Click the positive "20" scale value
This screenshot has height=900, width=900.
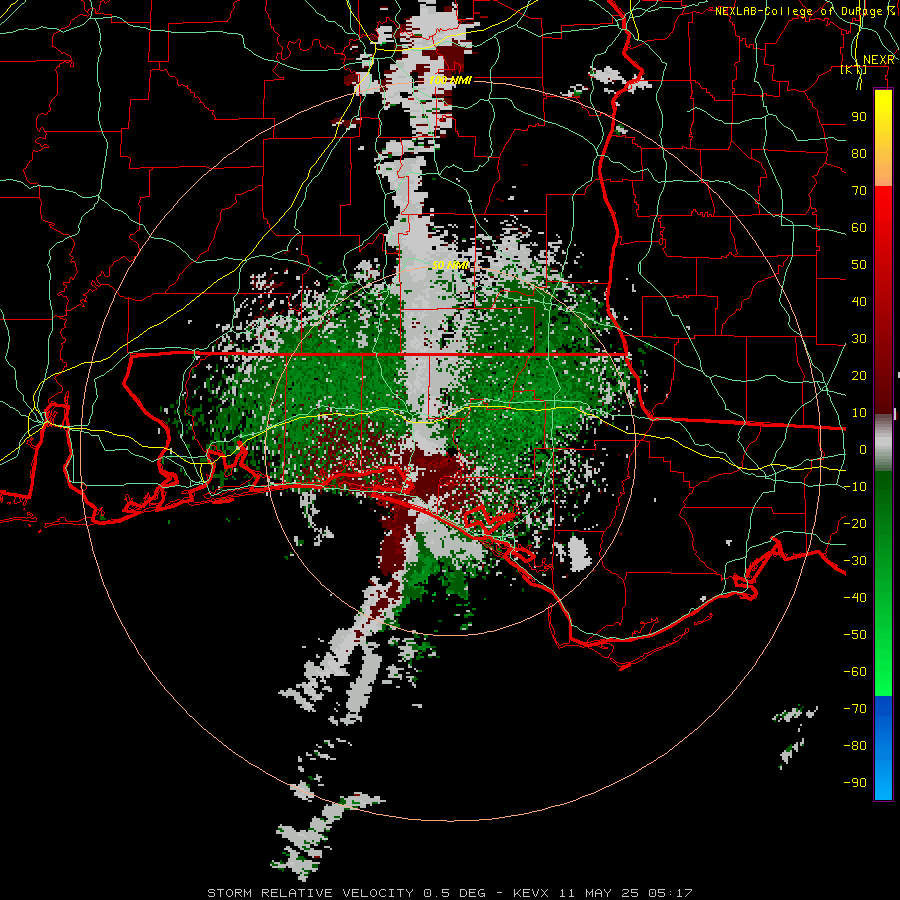pos(859,375)
